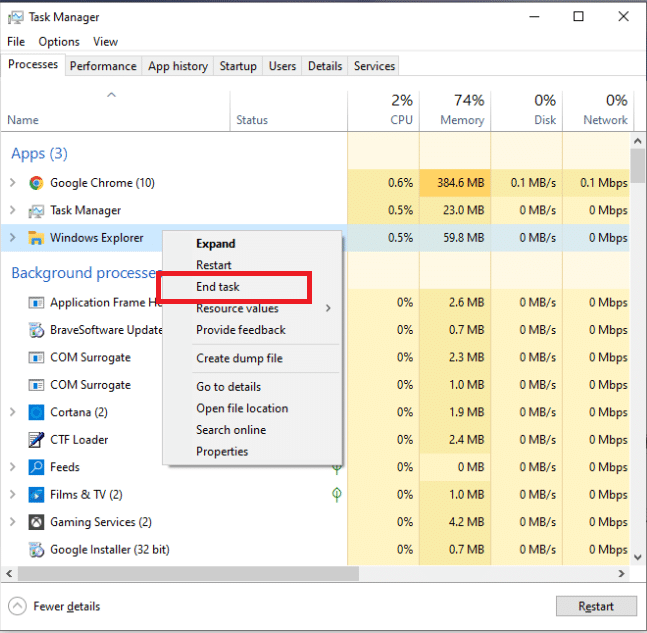Click the vertical scrollbar down arrow
The width and height of the screenshot is (647, 633).
(638, 557)
